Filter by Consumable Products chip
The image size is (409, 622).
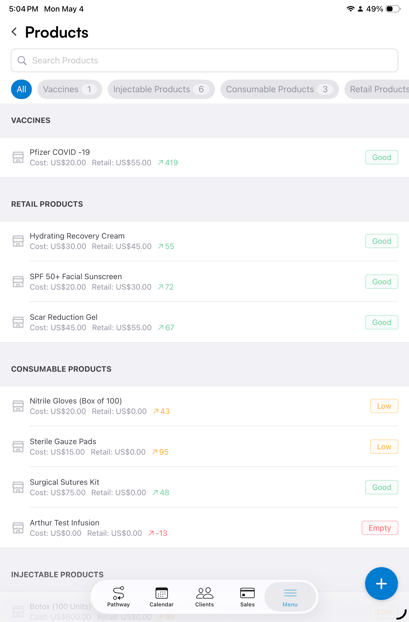[x=279, y=89]
